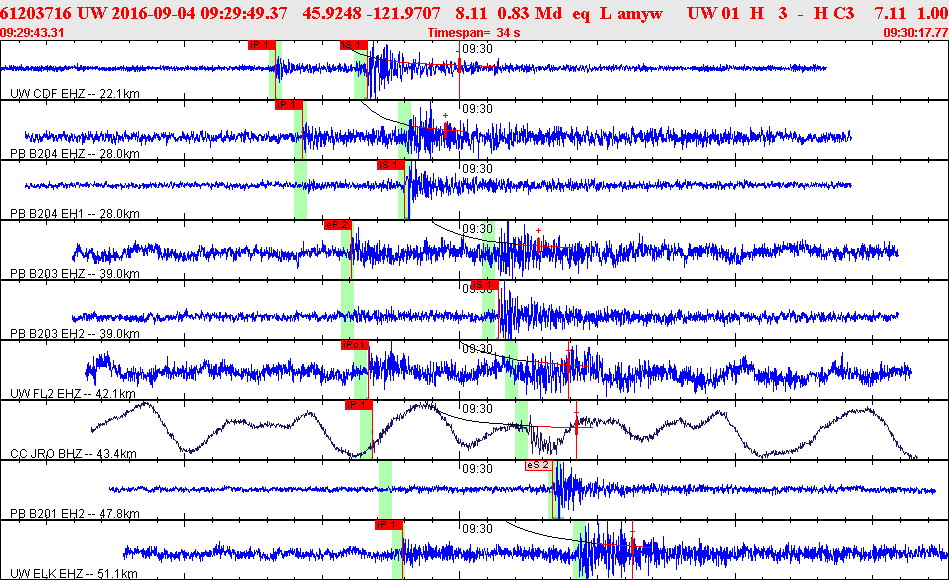Click the 'UW CDF EHZ -- 22.1km' channel label

tap(74, 93)
